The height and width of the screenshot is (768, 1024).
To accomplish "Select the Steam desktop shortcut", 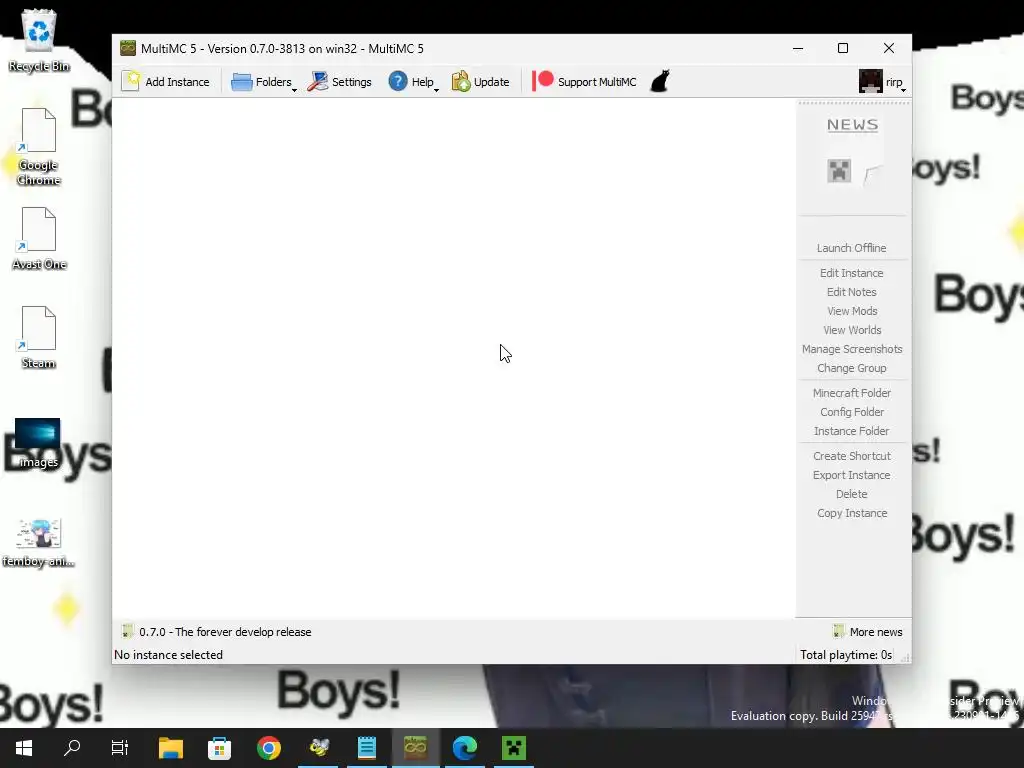I will (x=39, y=338).
